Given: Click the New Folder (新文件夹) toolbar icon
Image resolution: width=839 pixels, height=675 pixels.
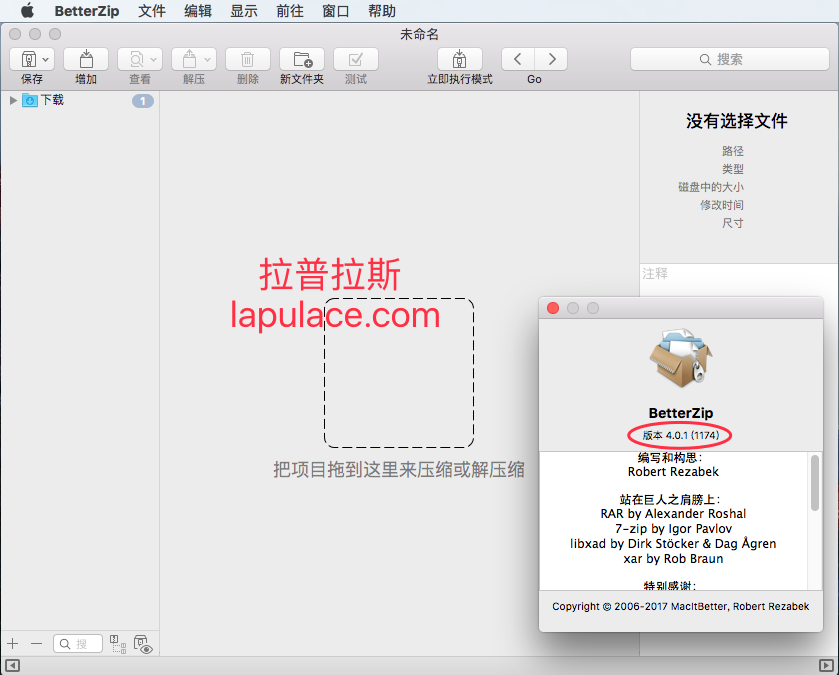Looking at the screenshot, I should pos(302,59).
